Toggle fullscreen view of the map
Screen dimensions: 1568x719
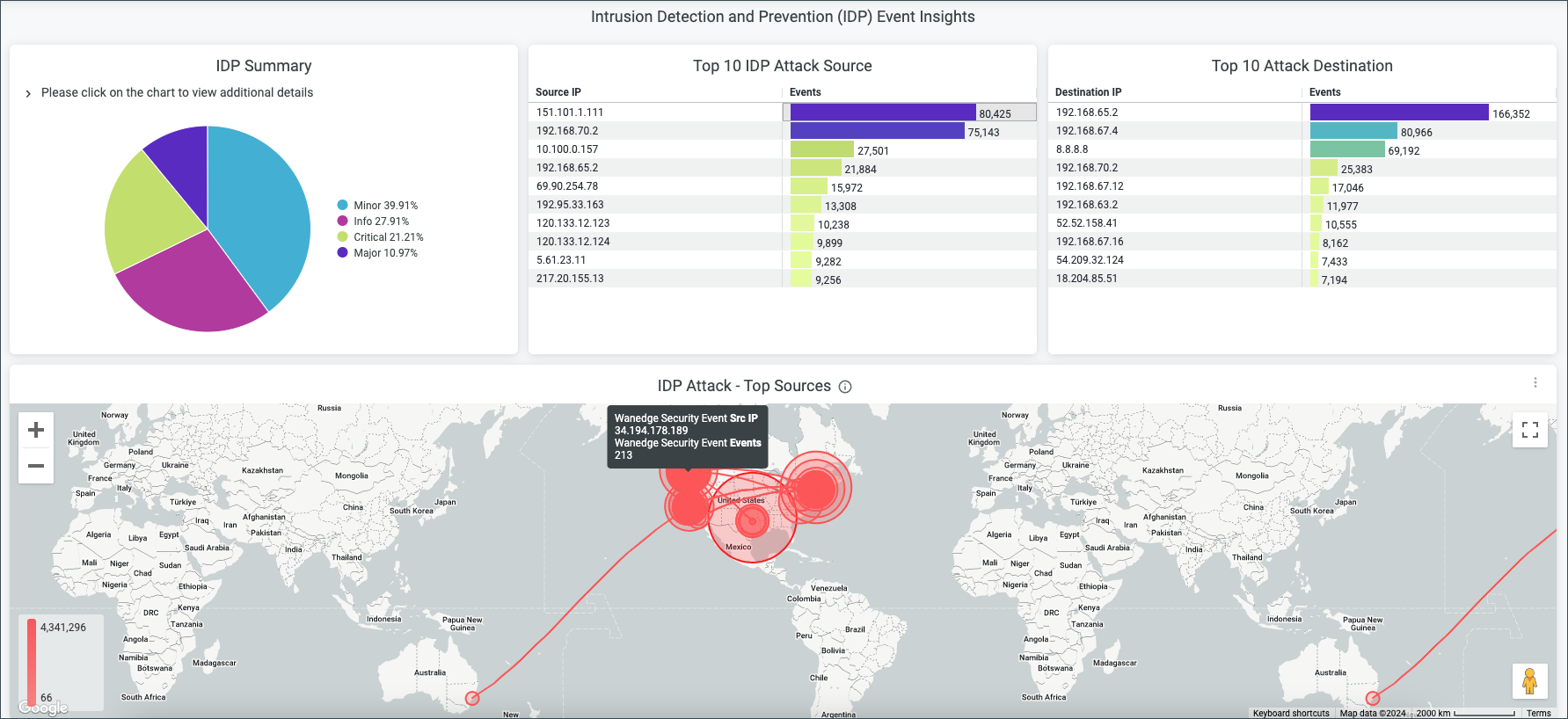1529,430
